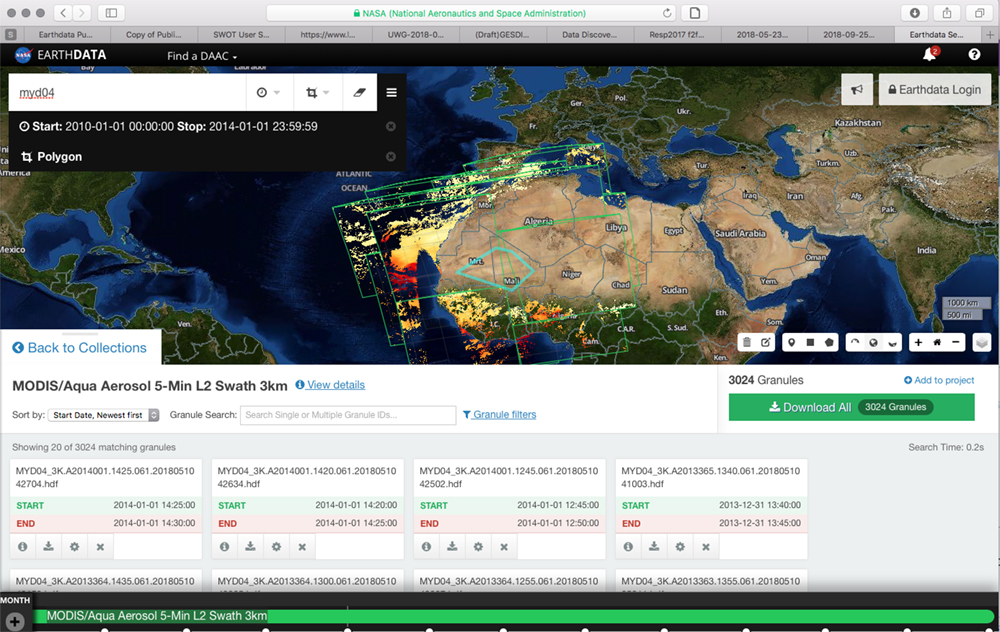The height and width of the screenshot is (632, 1000).
Task: Open the hamburger menu beside search
Action: 392,92
